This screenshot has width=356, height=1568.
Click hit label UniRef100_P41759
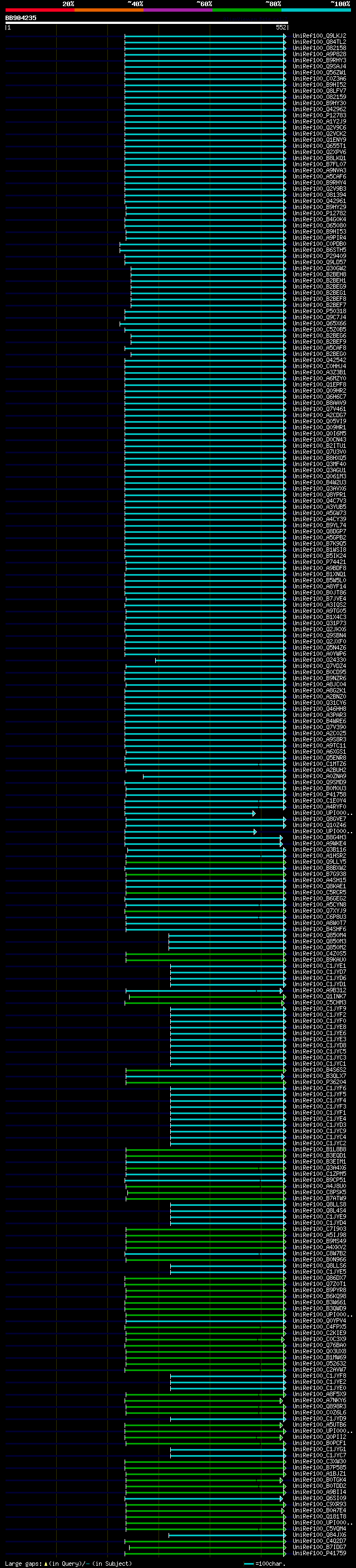pos(319,1554)
